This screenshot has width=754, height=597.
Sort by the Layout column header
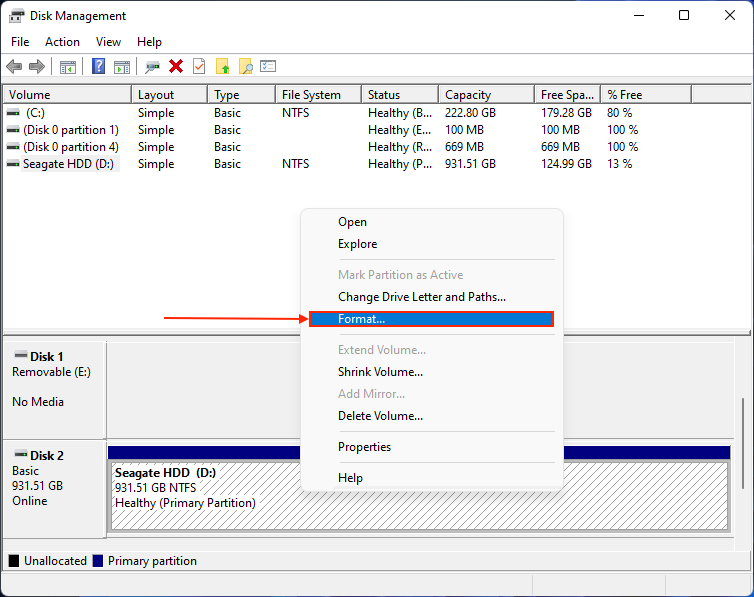170,95
